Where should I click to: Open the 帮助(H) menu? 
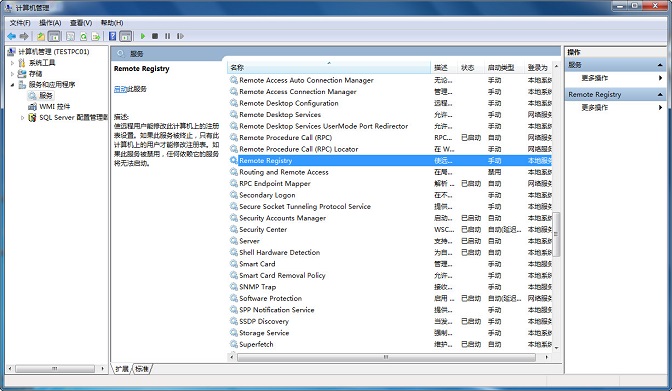click(112, 23)
